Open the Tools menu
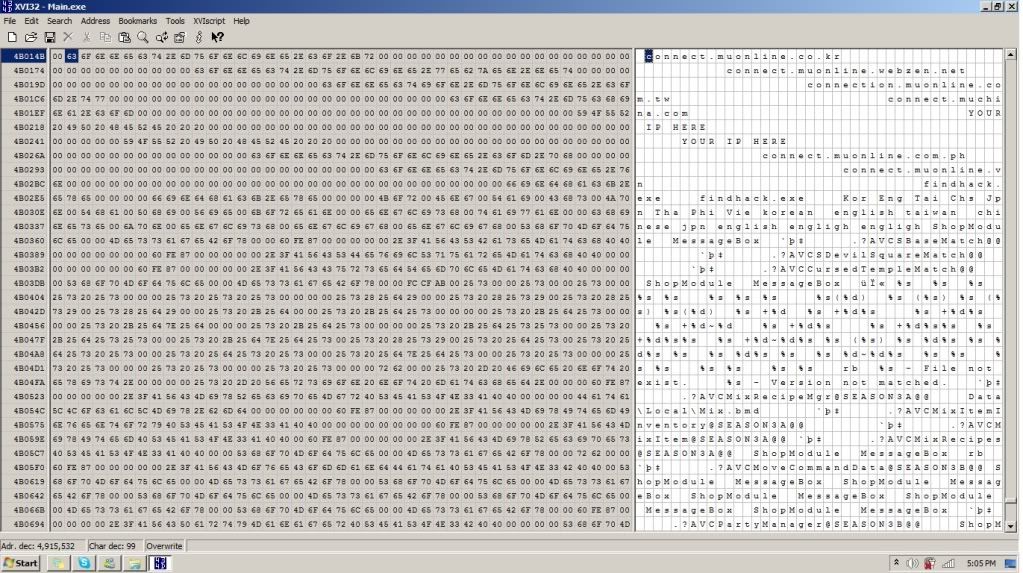The height and width of the screenshot is (573, 1023). pyautogui.click(x=175, y=21)
